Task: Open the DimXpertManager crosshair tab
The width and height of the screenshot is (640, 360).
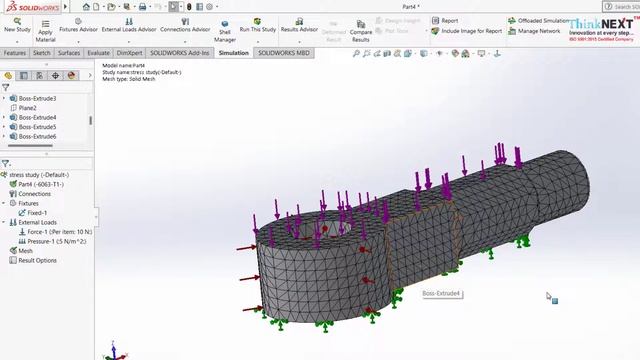Action: coord(55,76)
